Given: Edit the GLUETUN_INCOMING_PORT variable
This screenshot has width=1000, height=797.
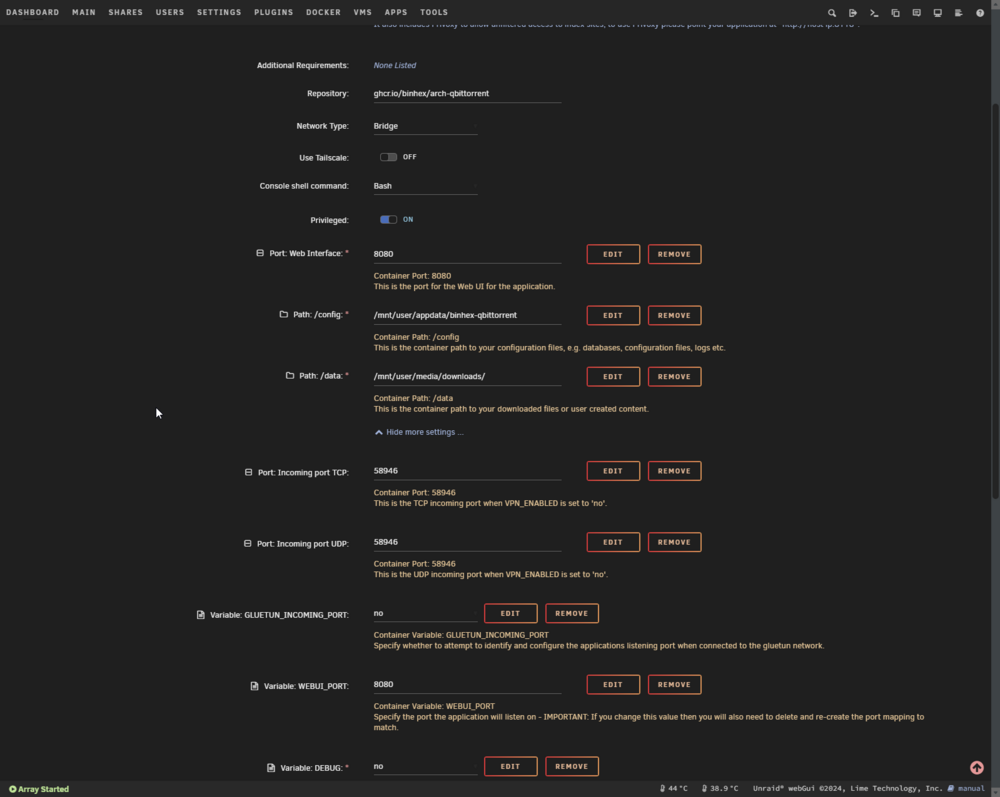Looking at the screenshot, I should tap(510, 613).
